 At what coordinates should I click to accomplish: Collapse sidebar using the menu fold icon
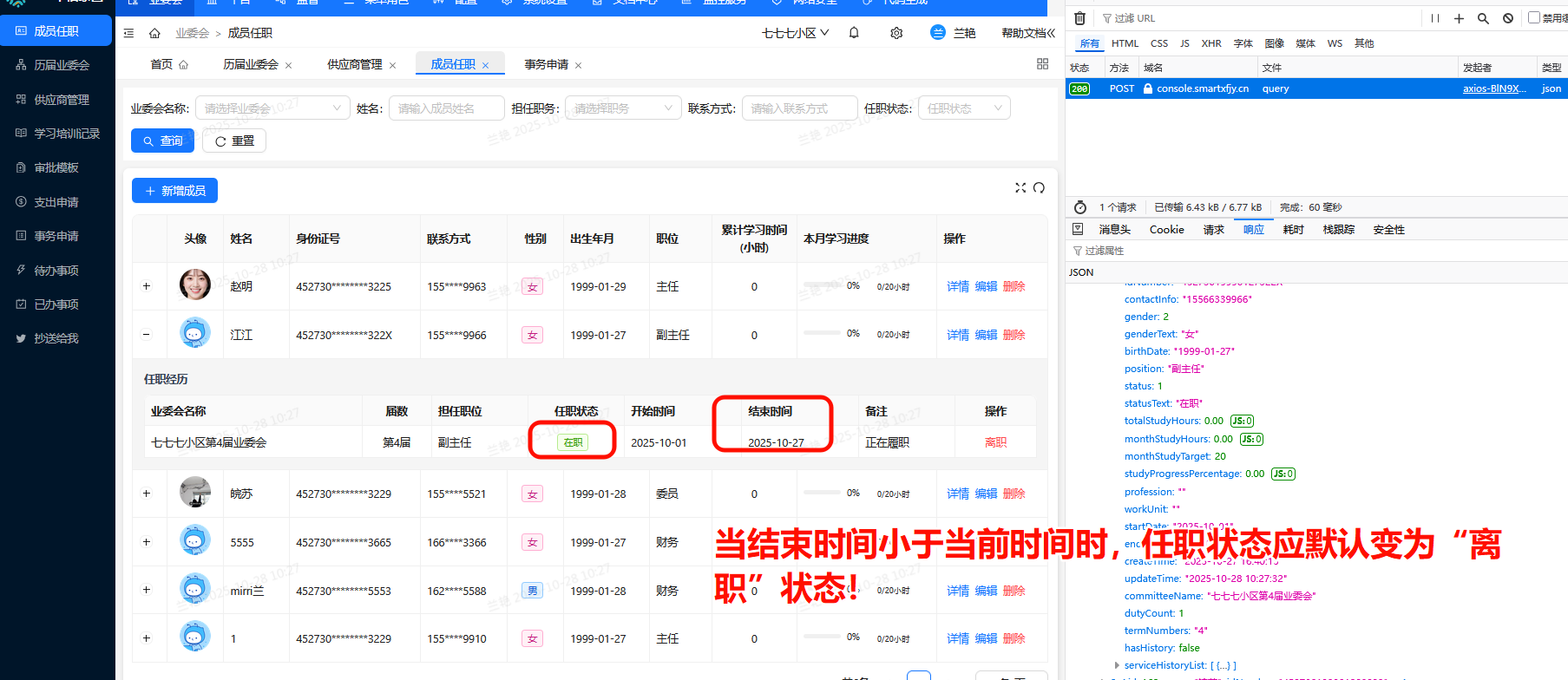[128, 33]
